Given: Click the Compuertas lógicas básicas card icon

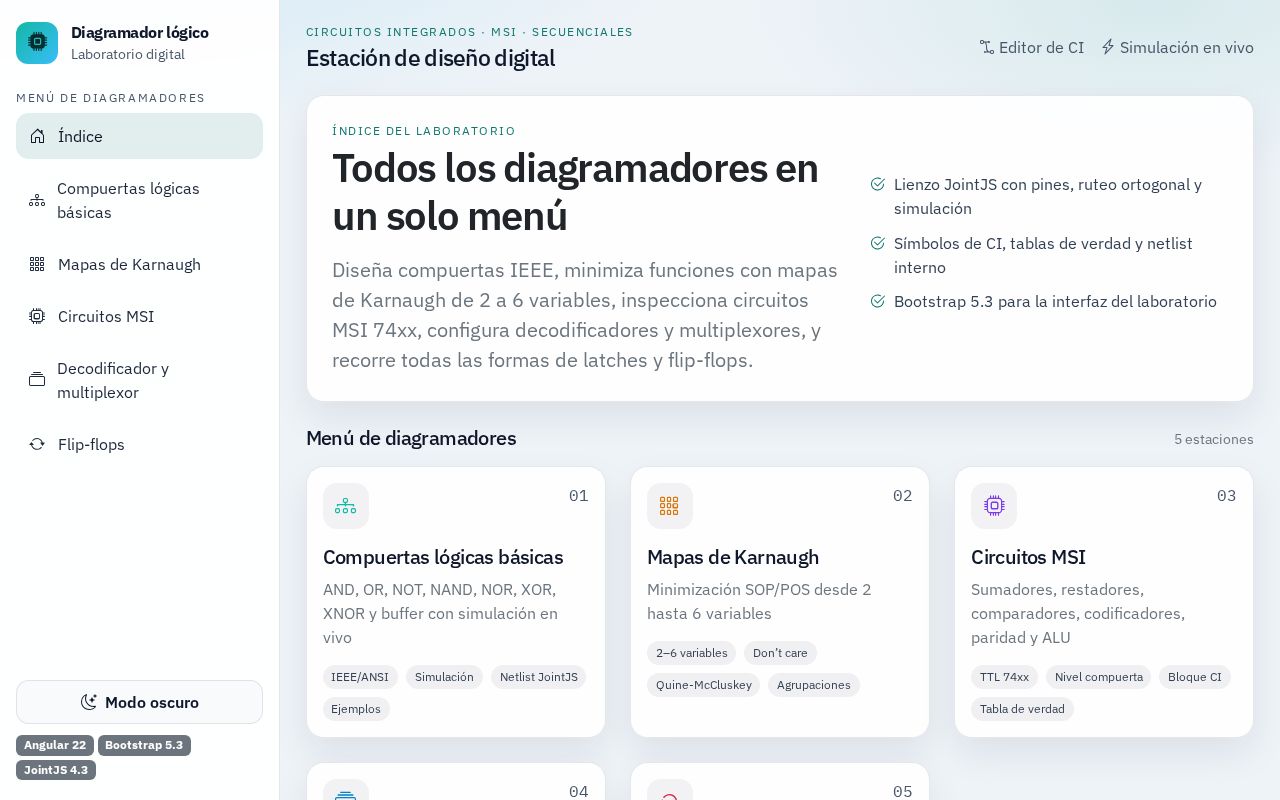Looking at the screenshot, I should [346, 506].
